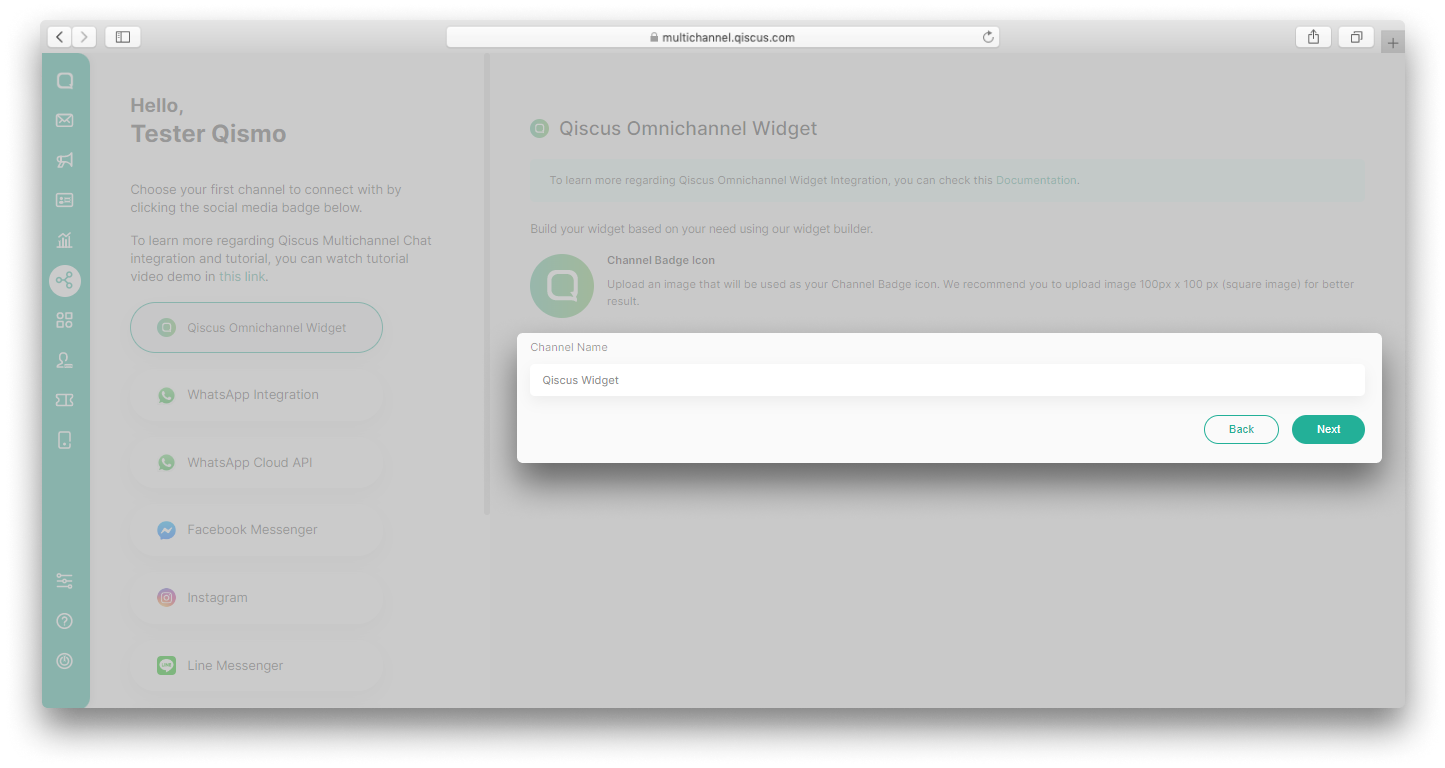Click the browser back arrow
The width and height of the screenshot is (1445, 768).
60,37
